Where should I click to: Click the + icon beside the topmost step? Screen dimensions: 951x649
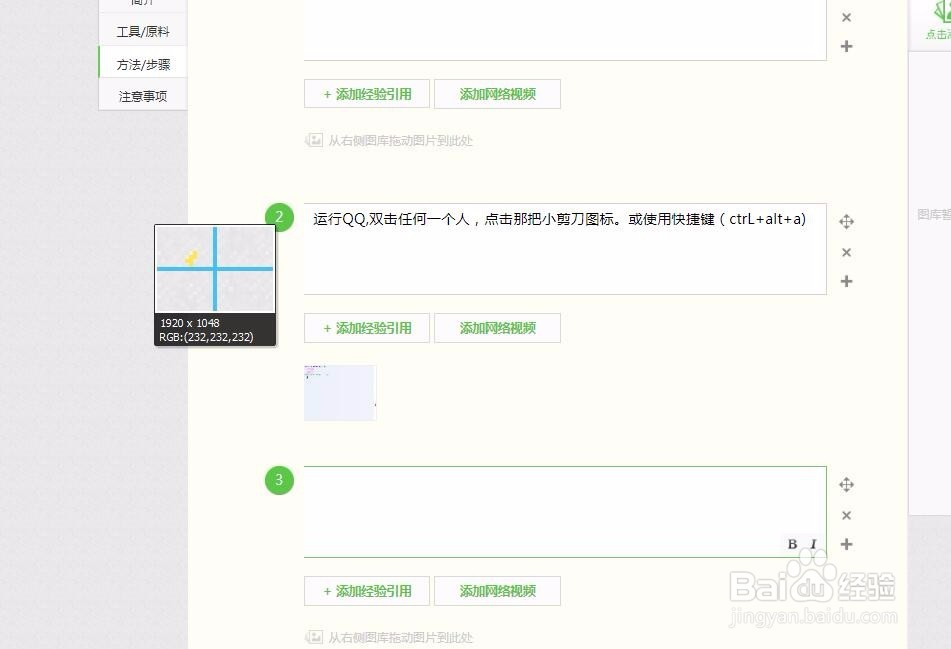click(846, 46)
